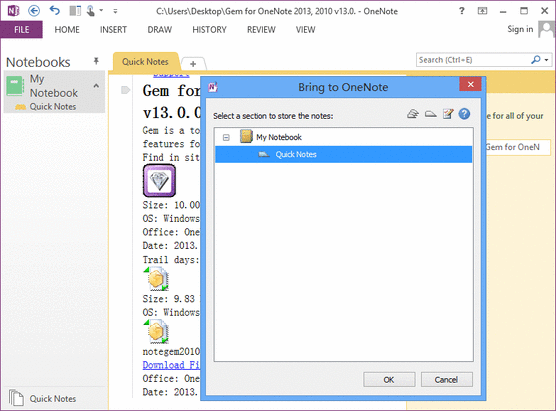
Task: Switch to Quick Notes section tab
Action: point(145,62)
